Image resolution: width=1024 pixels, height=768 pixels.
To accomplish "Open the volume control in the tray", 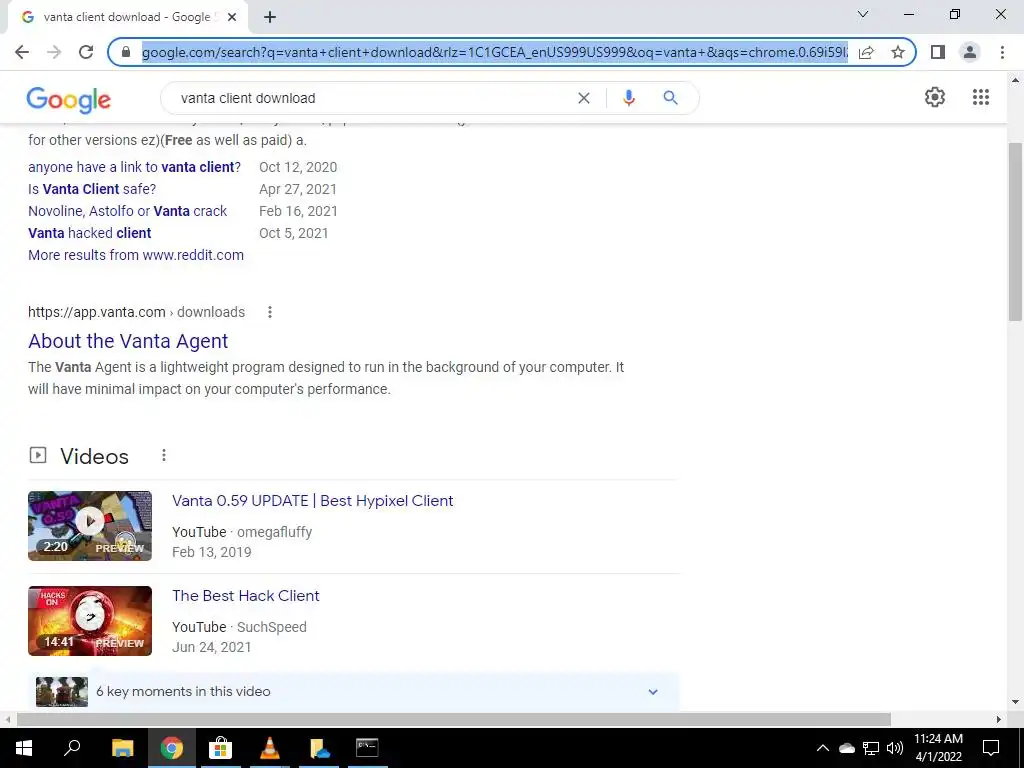I will coord(895,748).
